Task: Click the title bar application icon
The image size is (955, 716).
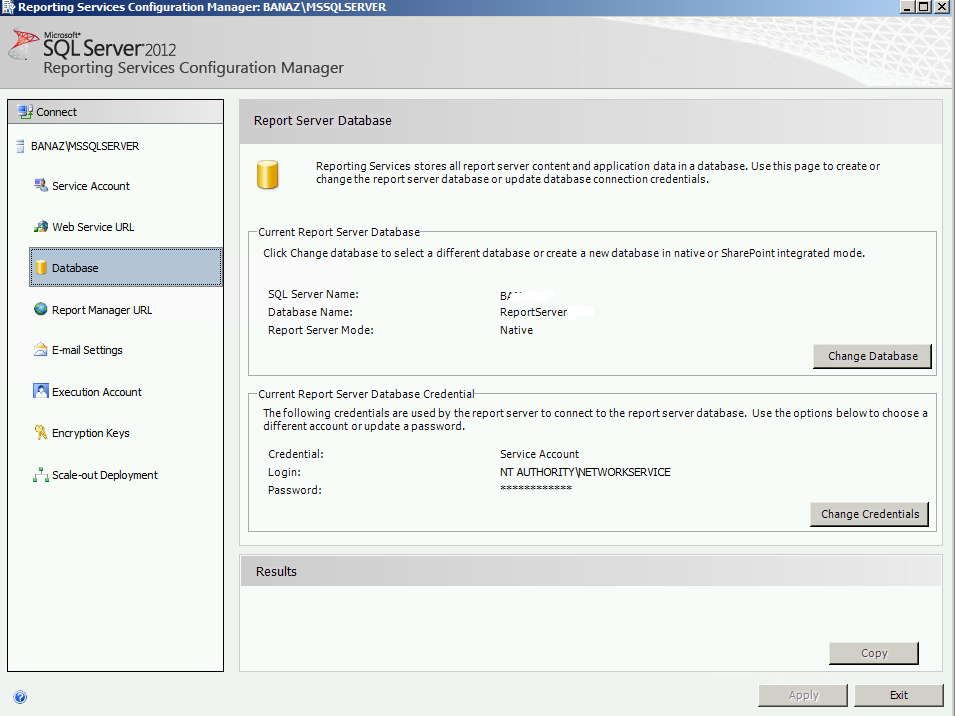Action: pyautogui.click(x=8, y=7)
